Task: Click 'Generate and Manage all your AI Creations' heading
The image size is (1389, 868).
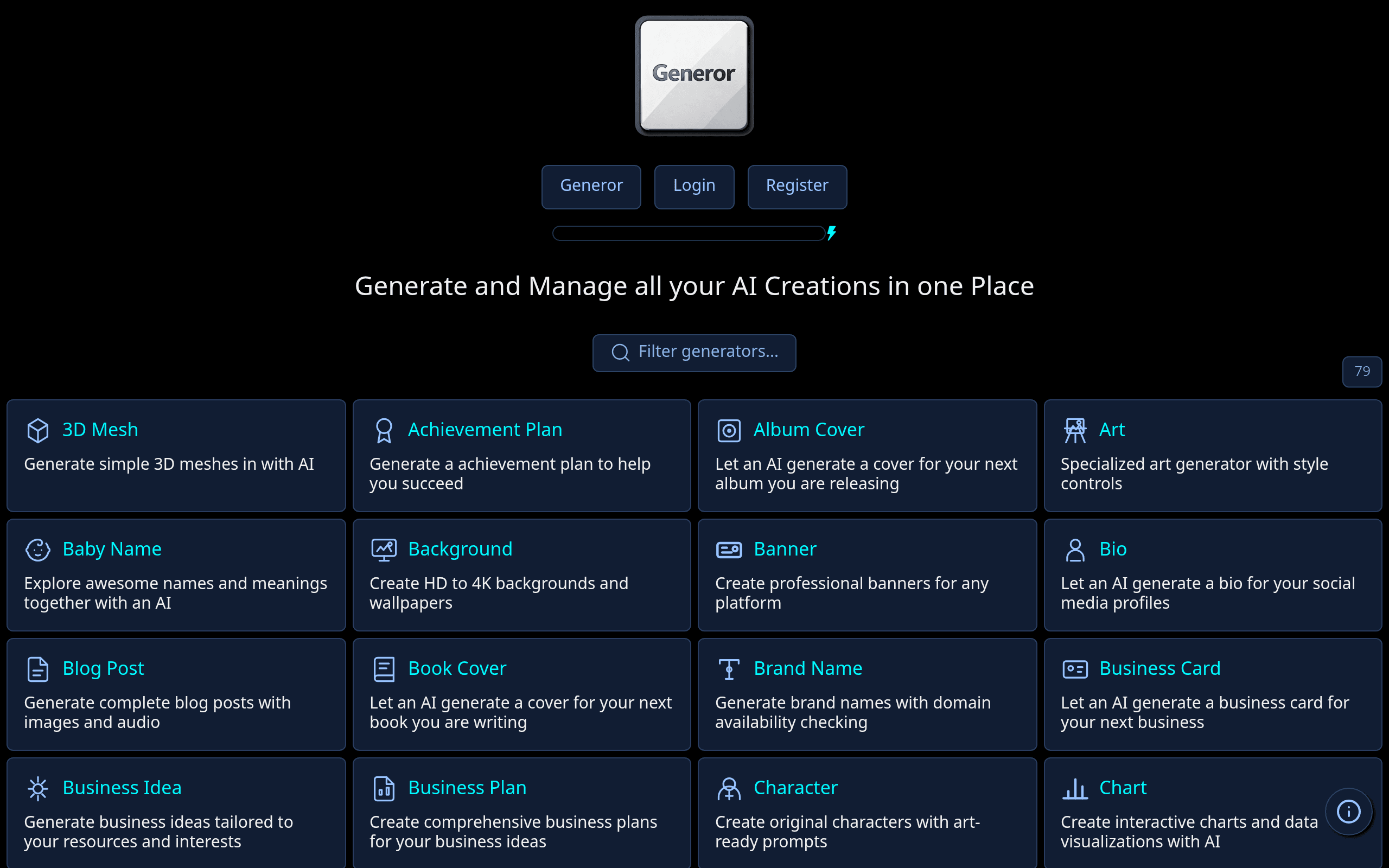Action: (x=694, y=286)
